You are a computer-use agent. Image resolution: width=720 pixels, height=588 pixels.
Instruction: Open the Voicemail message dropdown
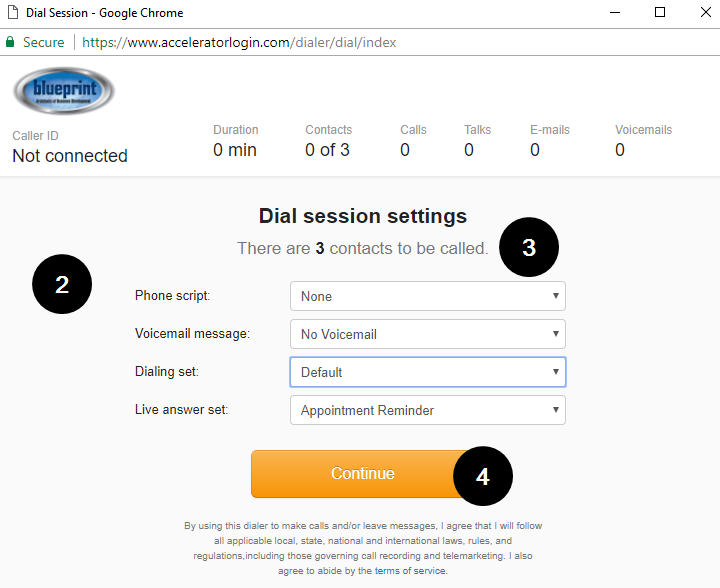428,334
